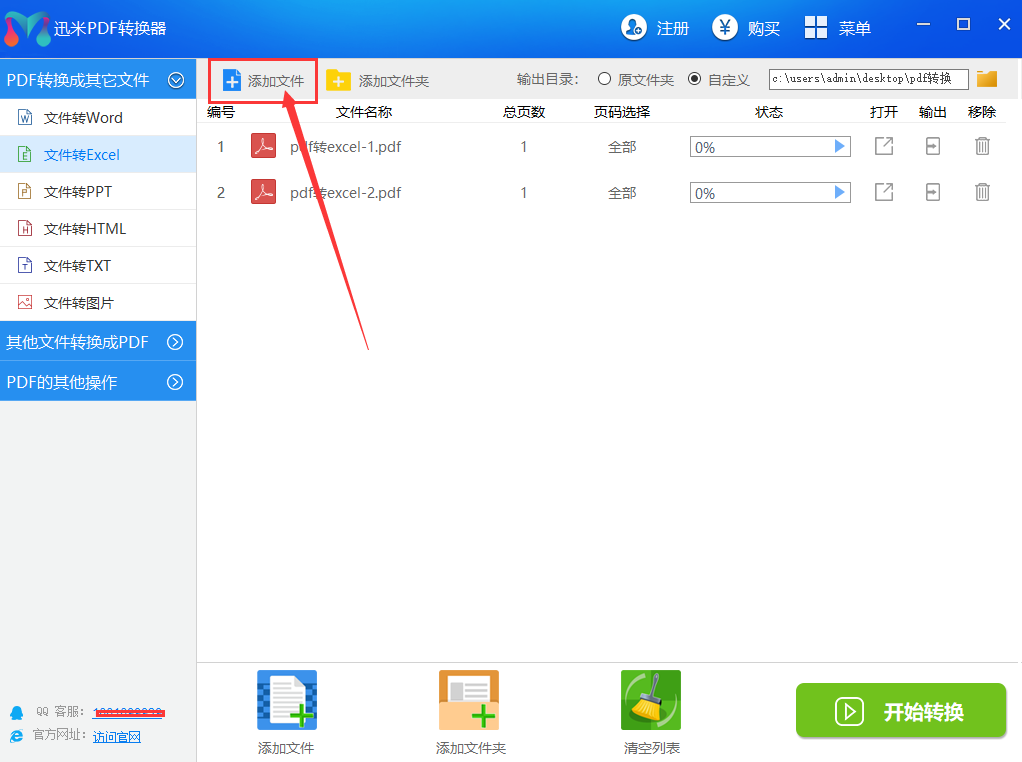Click the output directory path field
Screen dimensions: 1022x762
coord(867,79)
